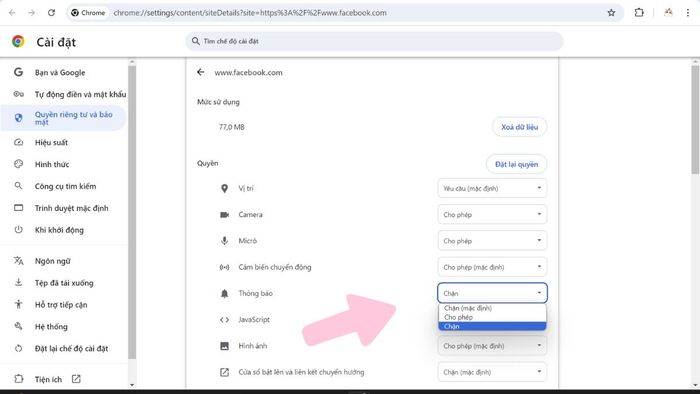The height and width of the screenshot is (394, 700).
Task: Click the address bar URL
Action: tap(250, 12)
